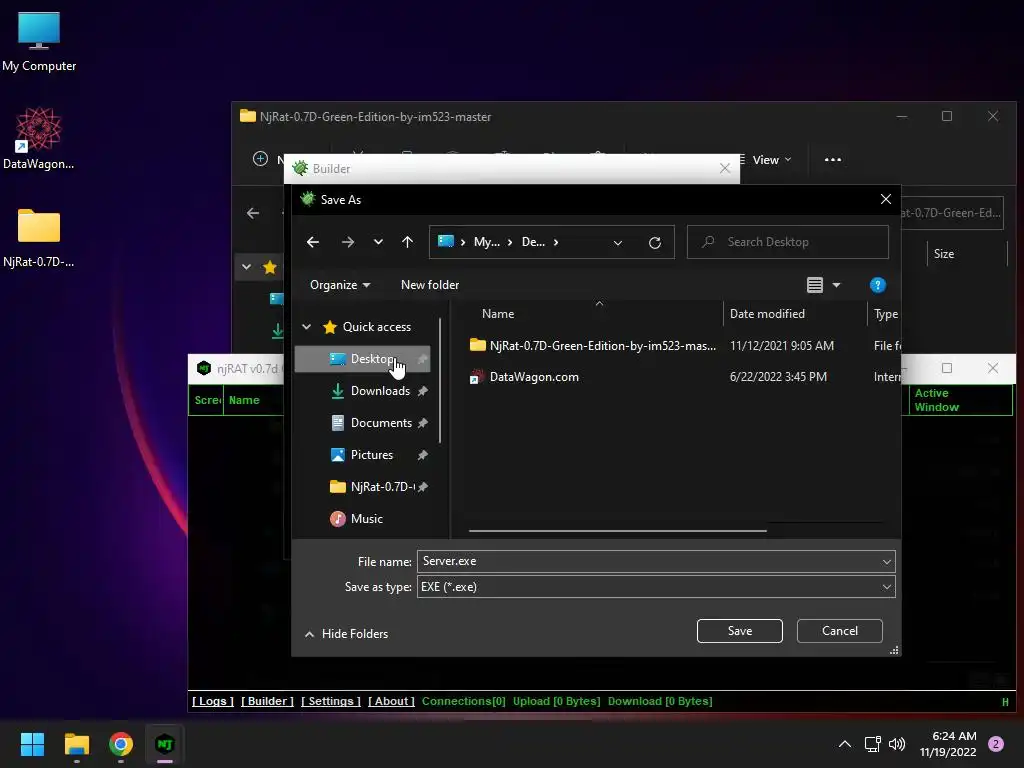
Task: Close the Builder window
Action: click(725, 168)
